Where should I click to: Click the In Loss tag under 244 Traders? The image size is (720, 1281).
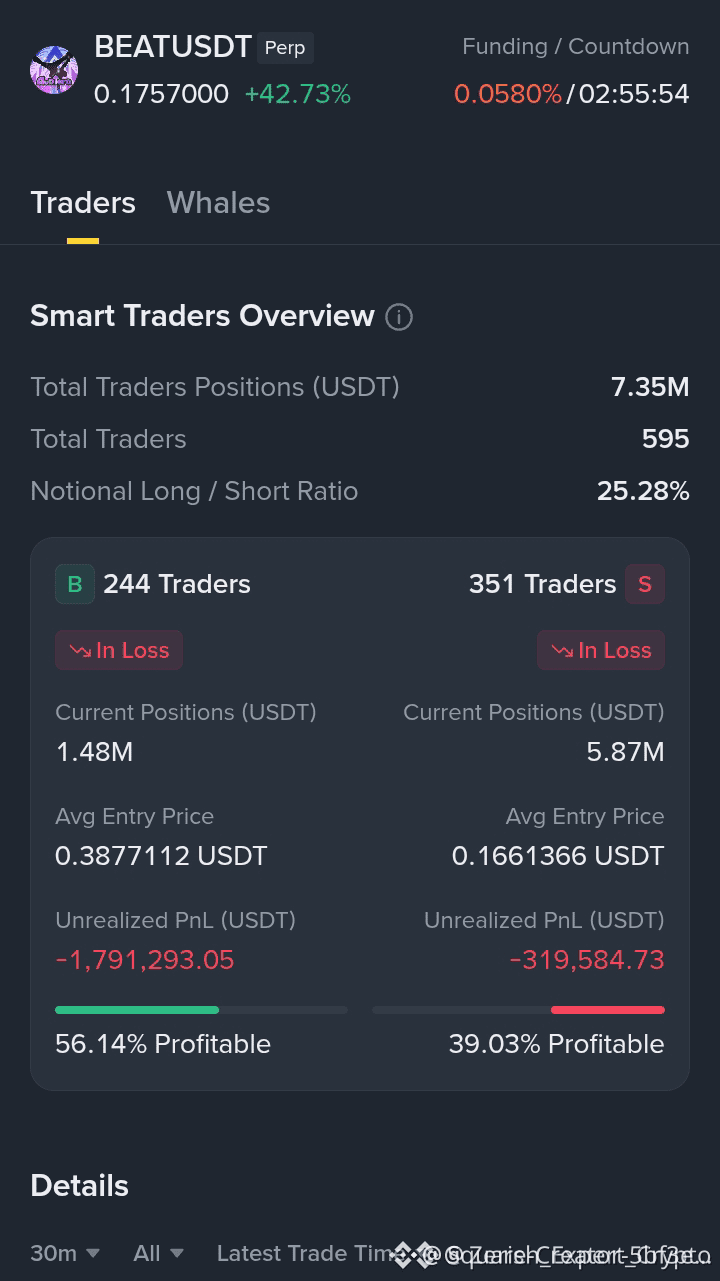119,650
